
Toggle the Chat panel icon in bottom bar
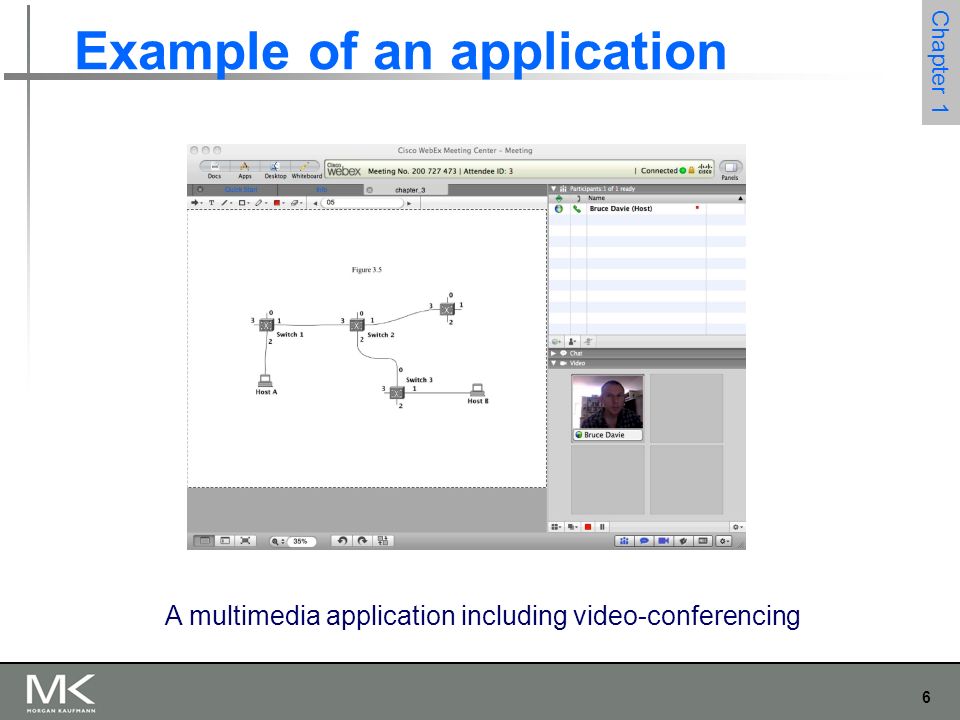pos(644,541)
